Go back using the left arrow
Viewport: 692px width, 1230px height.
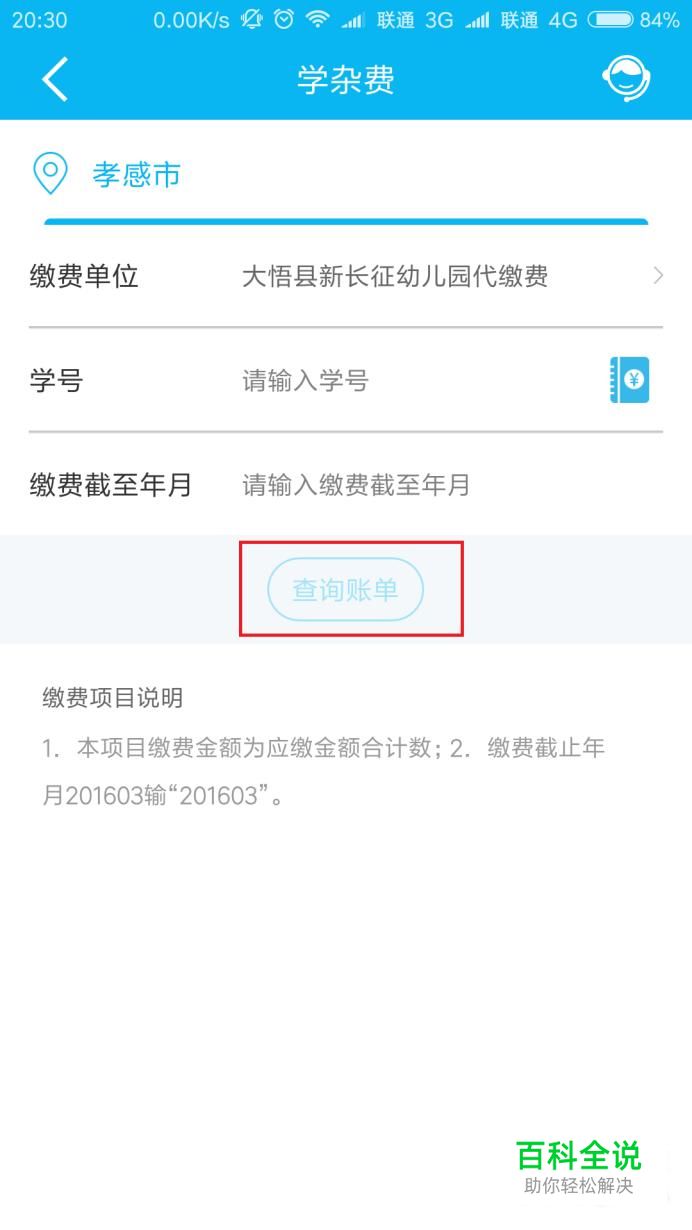(x=56, y=79)
